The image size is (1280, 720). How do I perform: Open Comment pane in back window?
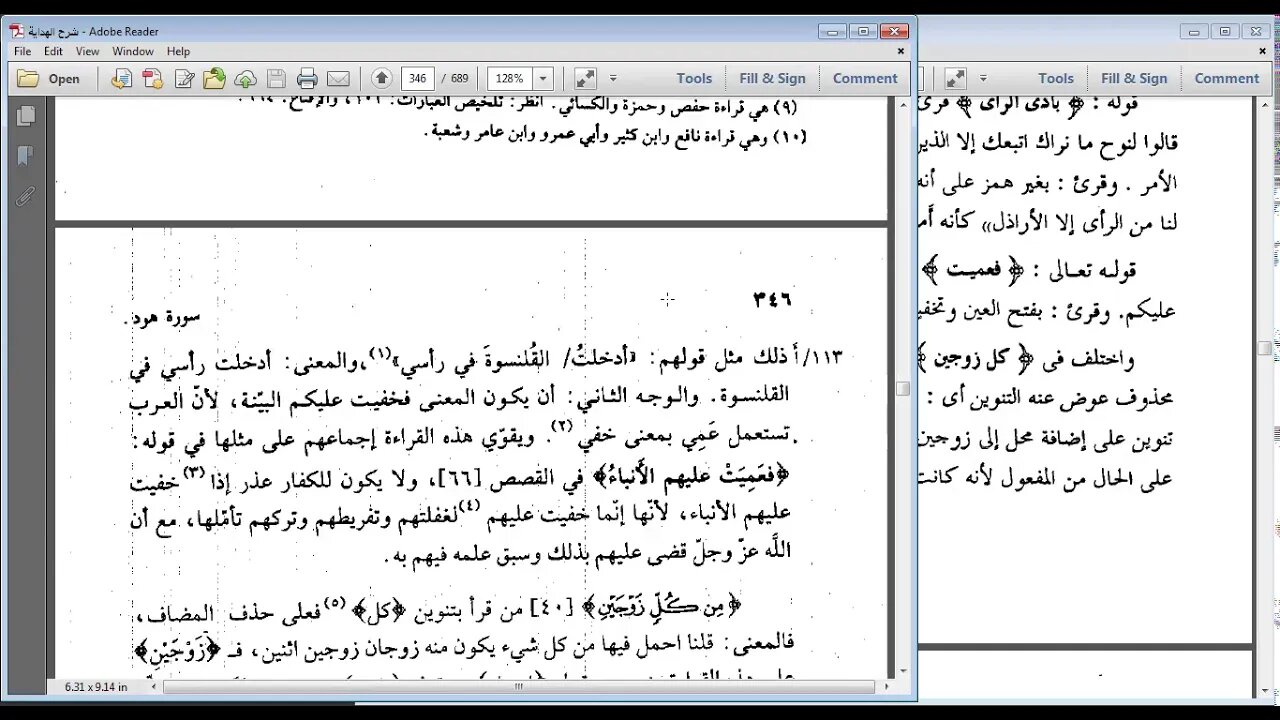(1227, 79)
